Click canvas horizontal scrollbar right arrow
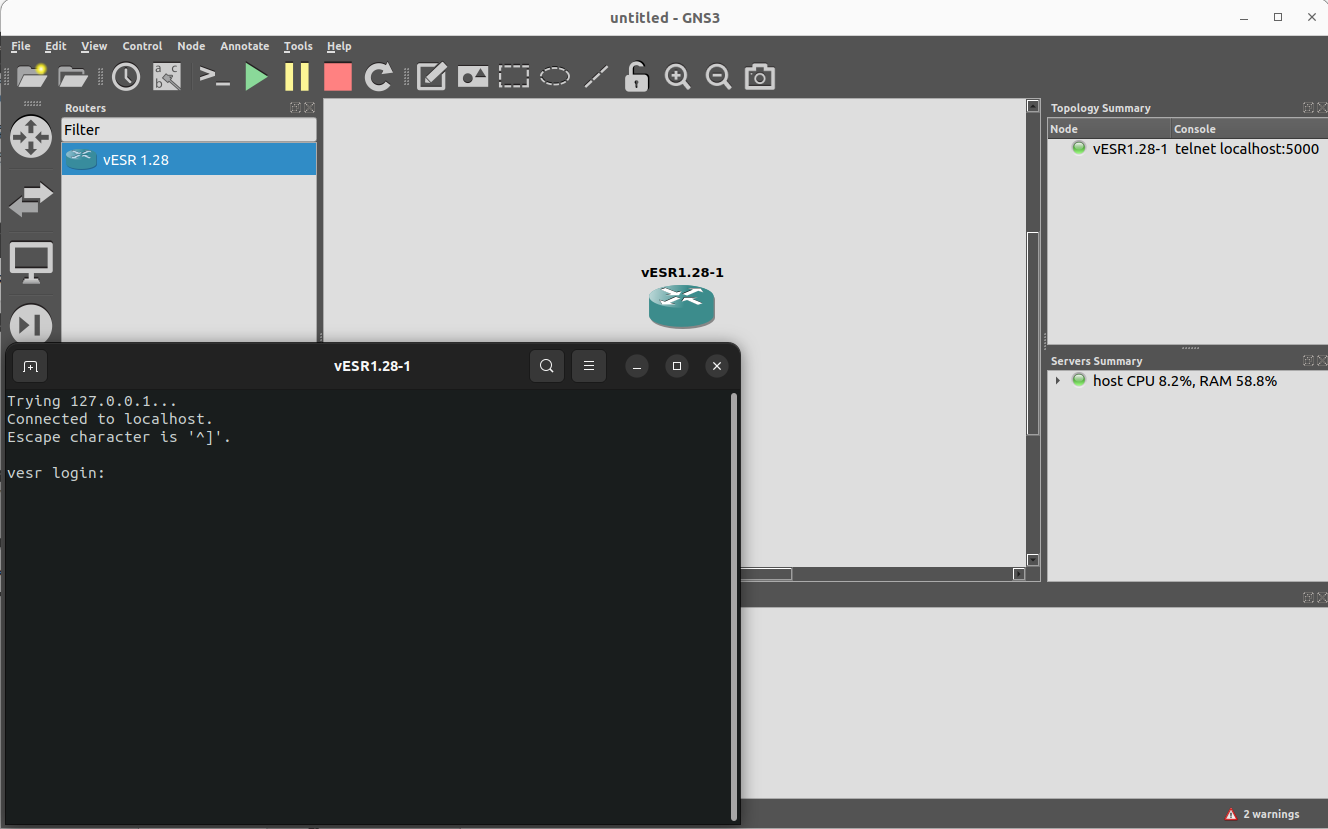This screenshot has height=829, width=1328. [1019, 574]
